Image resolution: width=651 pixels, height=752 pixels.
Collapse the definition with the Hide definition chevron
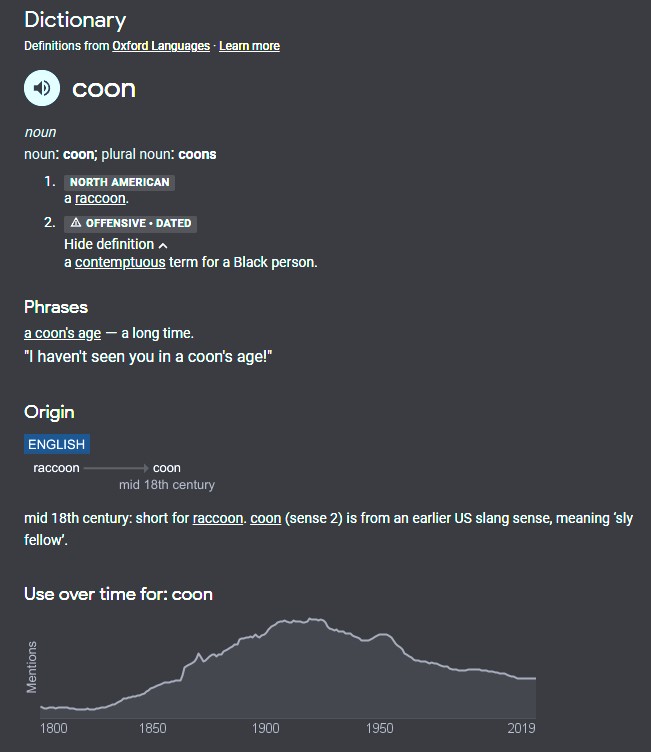[x=163, y=245]
